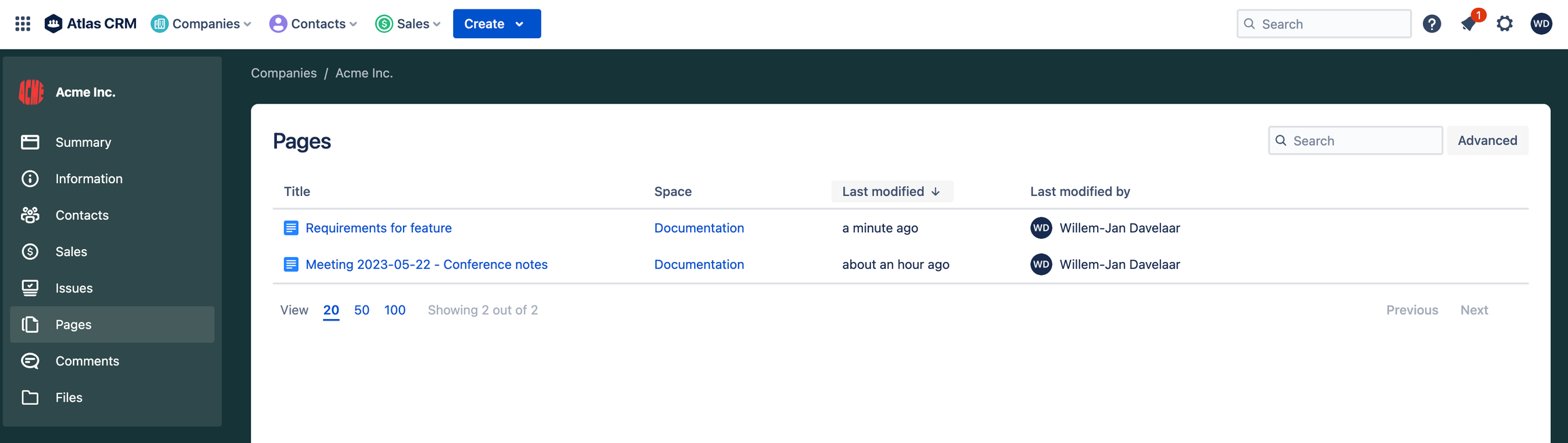
Task: Open the Requirements for feature page
Action: coord(378,228)
